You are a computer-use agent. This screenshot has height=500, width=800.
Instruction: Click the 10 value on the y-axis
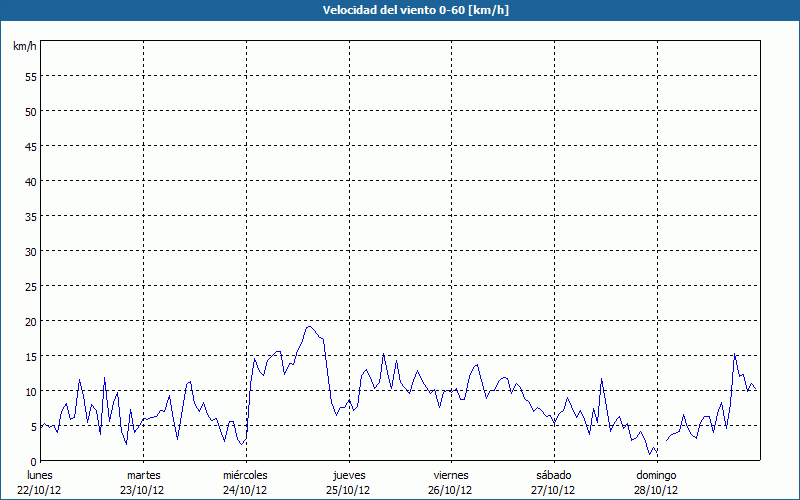pos(30,391)
